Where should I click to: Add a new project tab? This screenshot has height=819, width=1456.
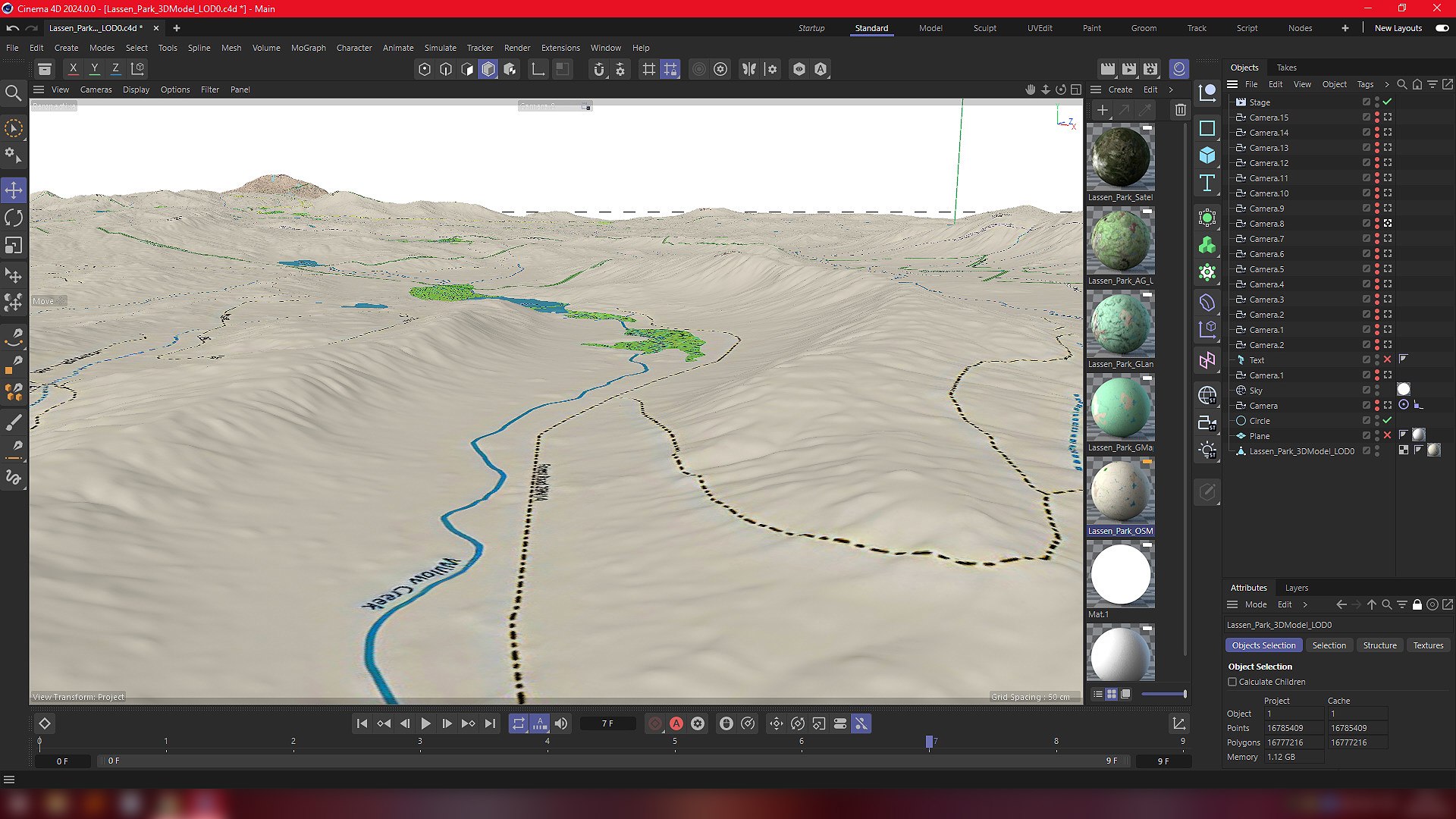coord(177,28)
